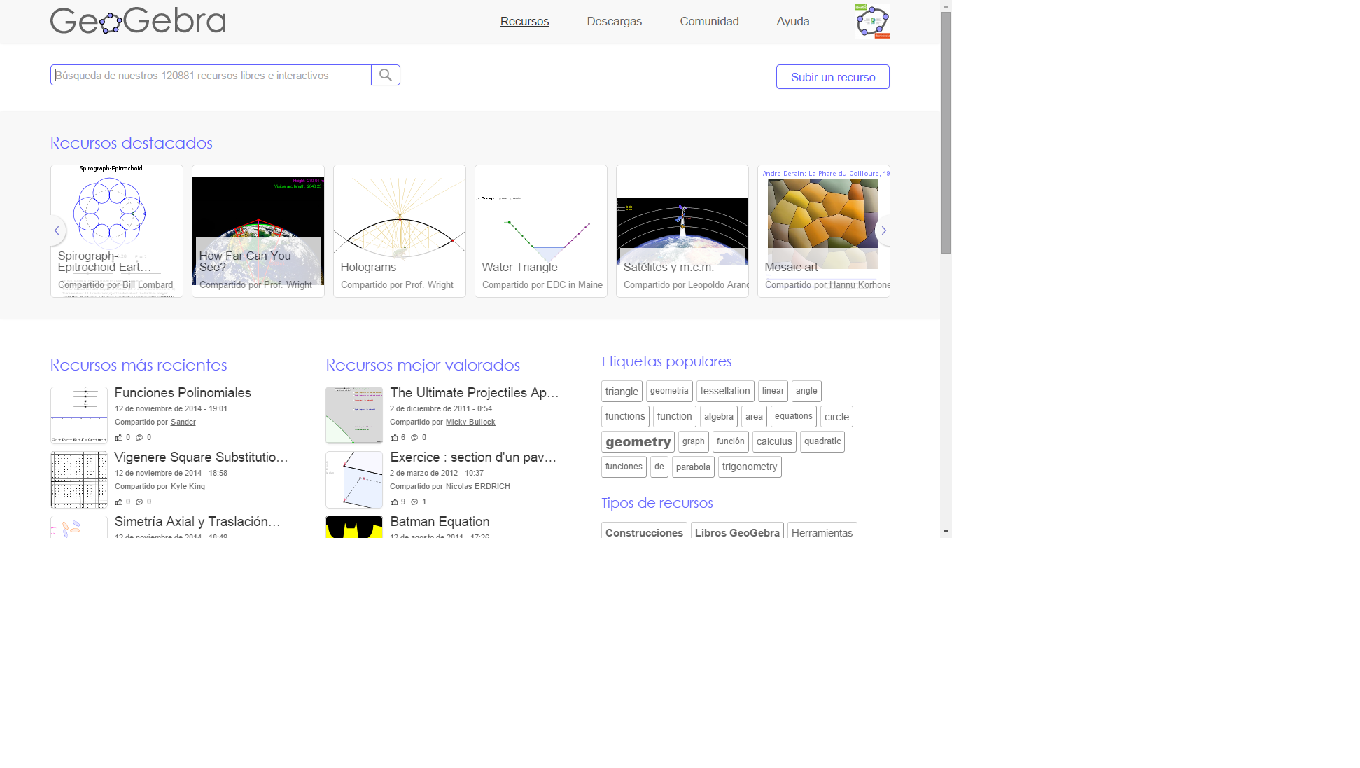
Task: Select the parabola tag
Action: point(693,467)
